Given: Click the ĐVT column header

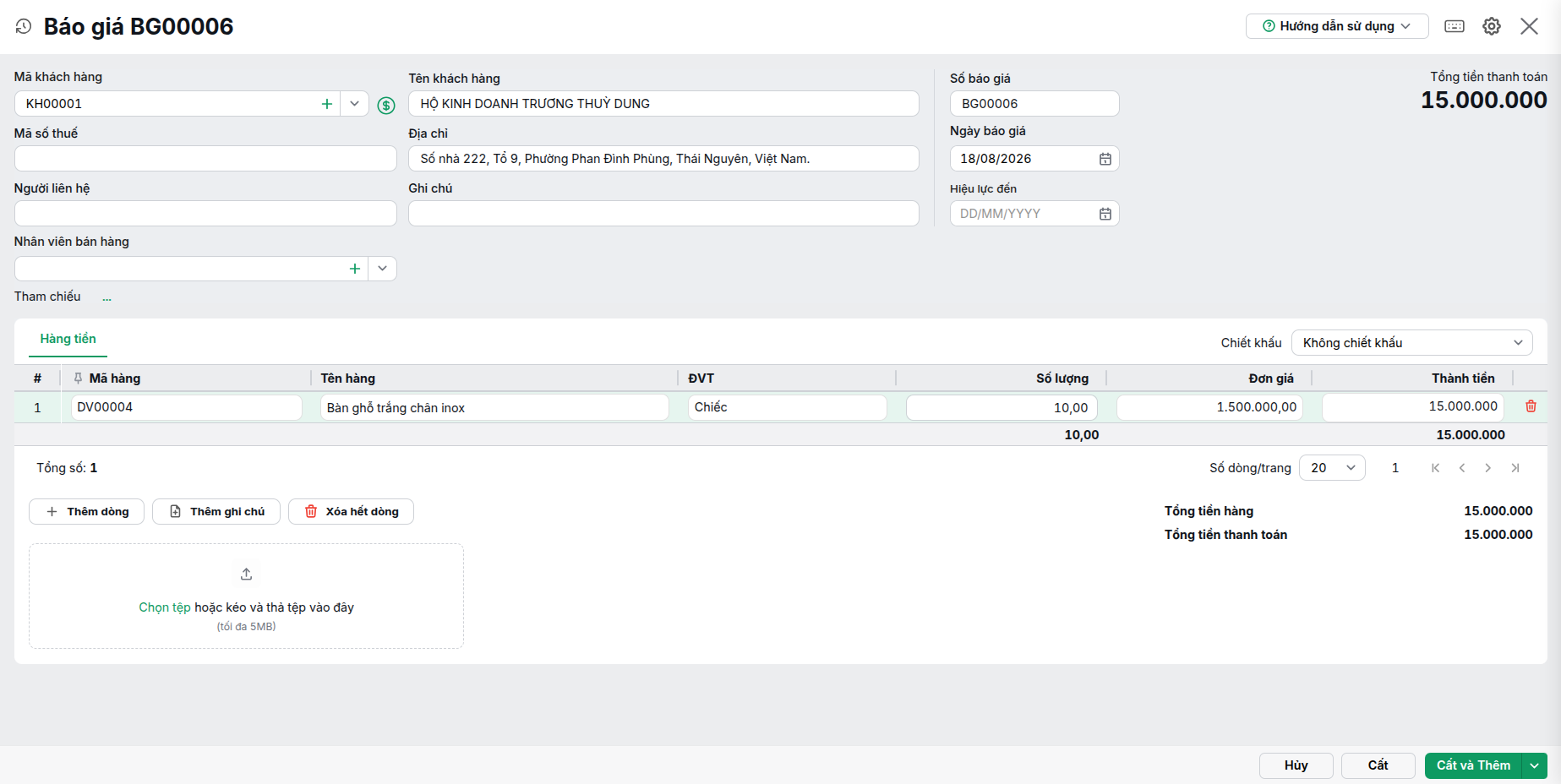Looking at the screenshot, I should click(701, 378).
